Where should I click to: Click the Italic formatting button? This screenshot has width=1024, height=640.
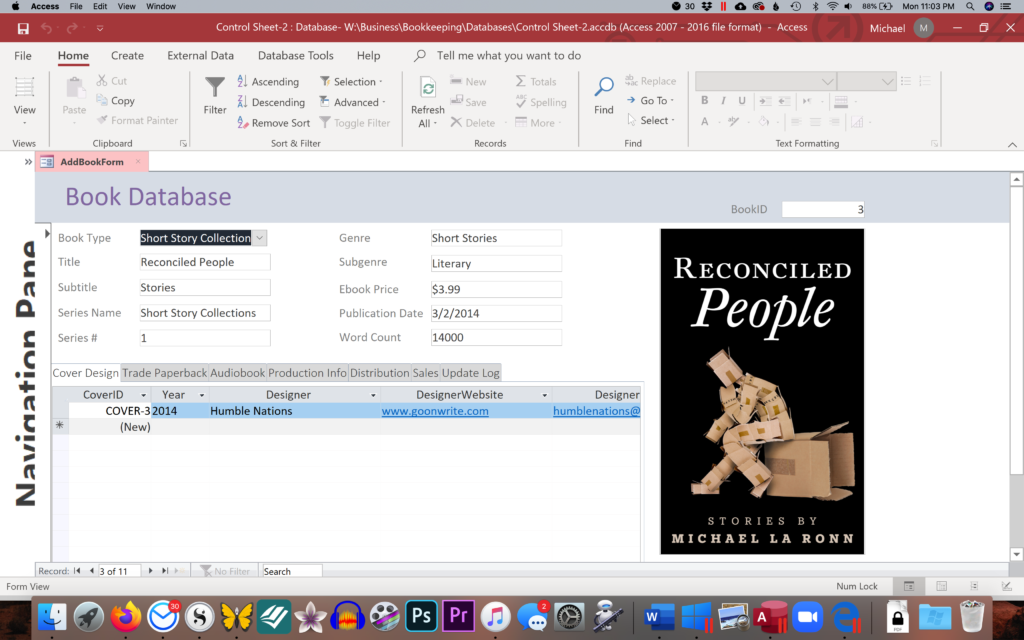click(x=723, y=101)
